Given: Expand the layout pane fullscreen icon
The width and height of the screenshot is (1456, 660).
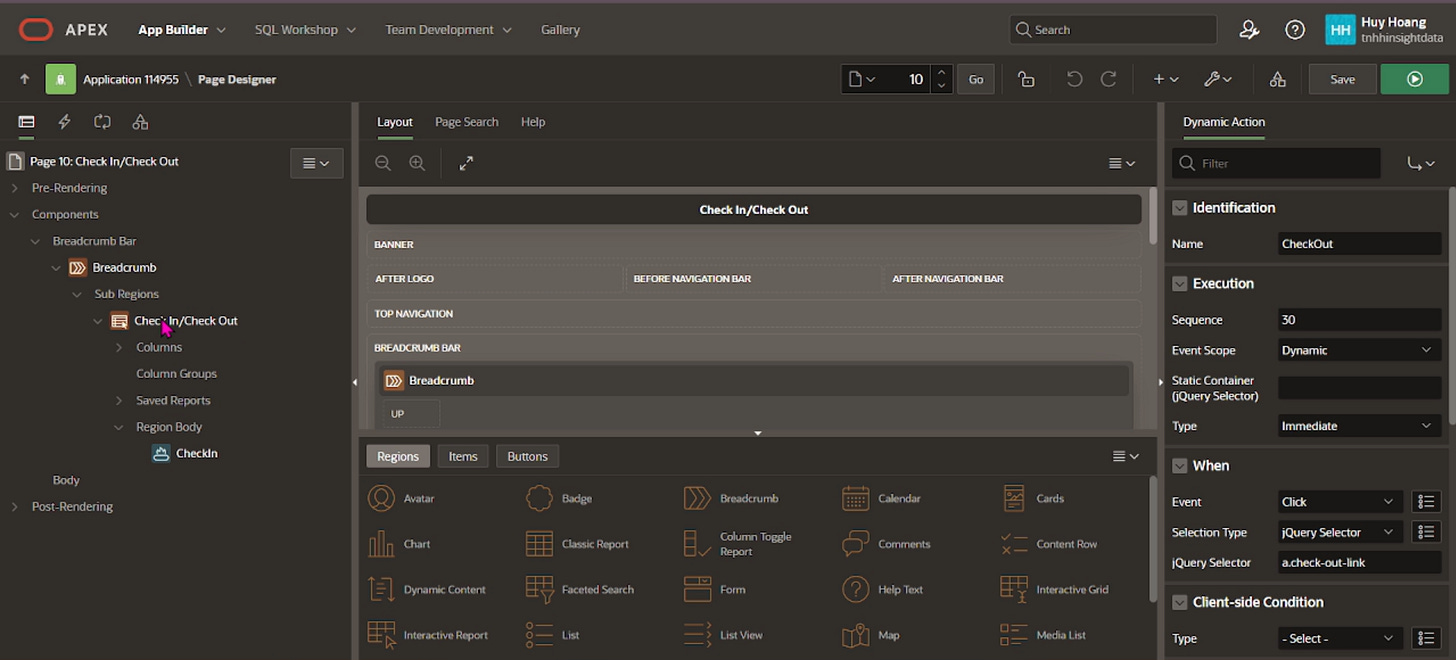Looking at the screenshot, I should 466,163.
